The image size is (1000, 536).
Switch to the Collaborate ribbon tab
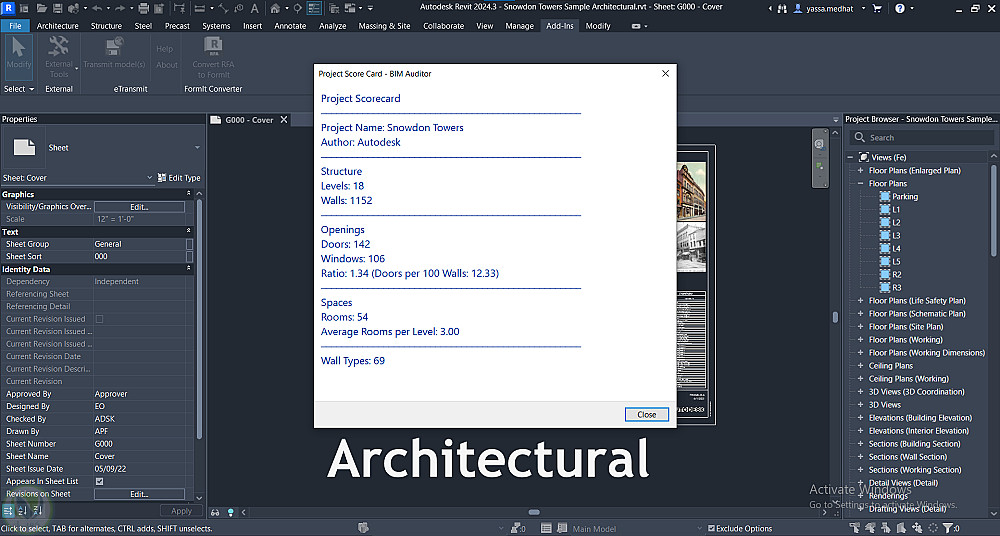pyautogui.click(x=445, y=26)
